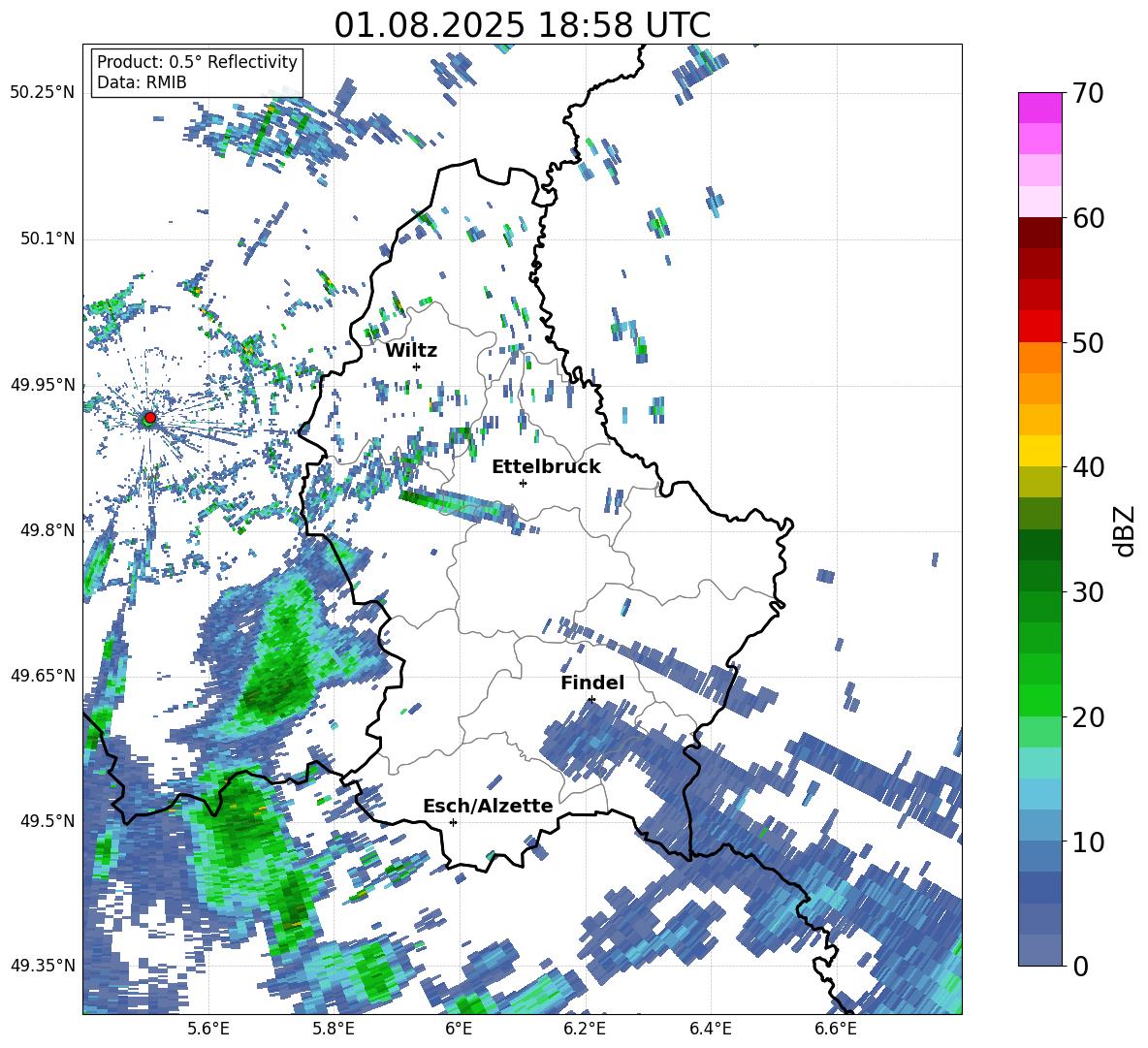
Task: Click the 6°E longitude label
Action: tap(459, 1029)
